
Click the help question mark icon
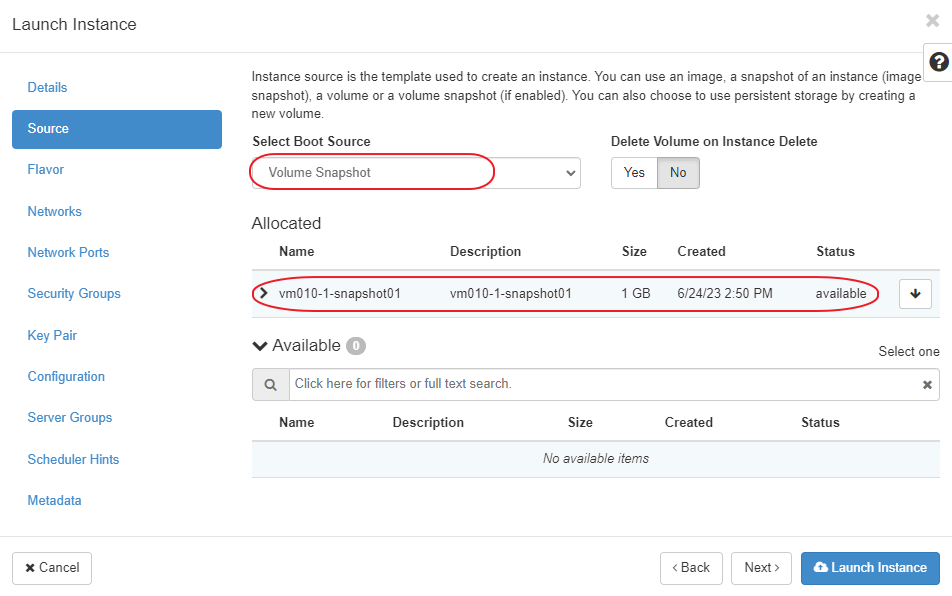pos(938,62)
